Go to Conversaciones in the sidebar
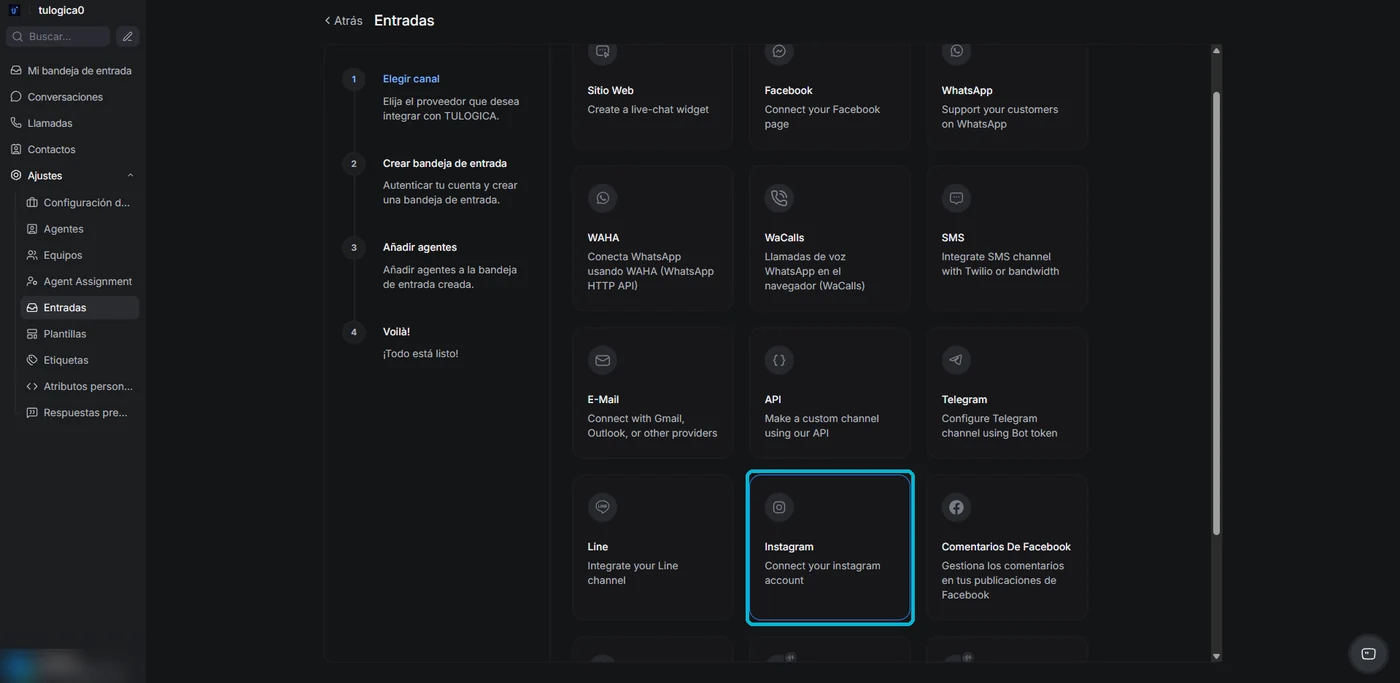 (x=71, y=97)
